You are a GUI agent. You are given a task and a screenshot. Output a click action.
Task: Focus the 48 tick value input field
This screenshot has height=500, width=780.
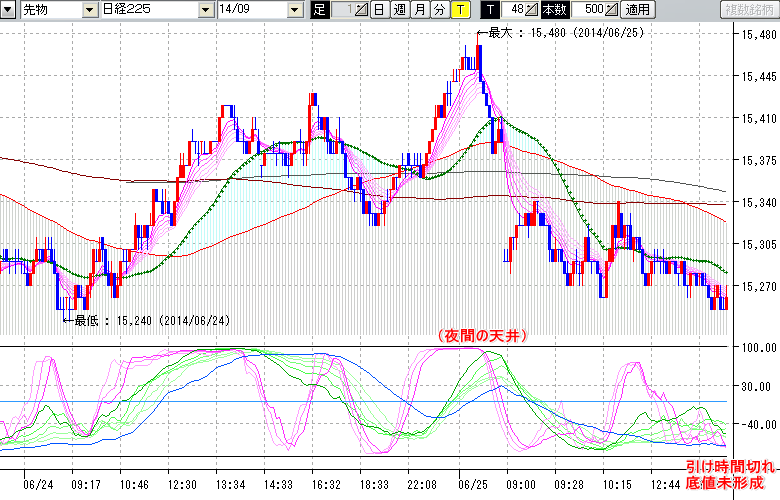513,10
